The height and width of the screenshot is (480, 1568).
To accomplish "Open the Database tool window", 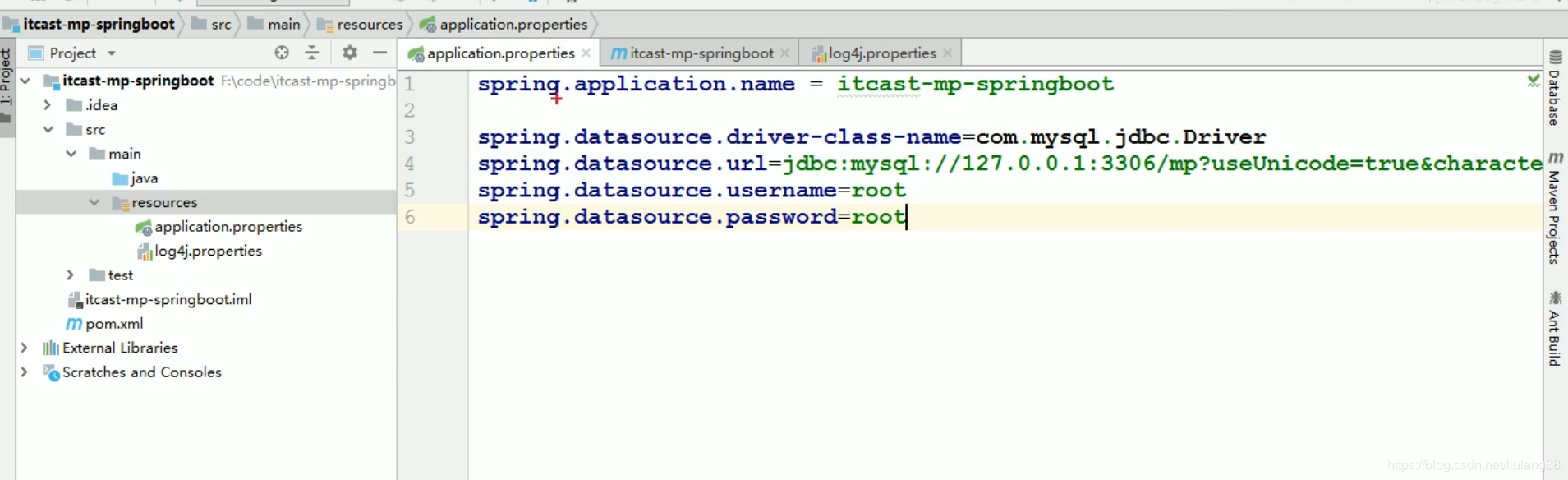I will pyautogui.click(x=1555, y=89).
